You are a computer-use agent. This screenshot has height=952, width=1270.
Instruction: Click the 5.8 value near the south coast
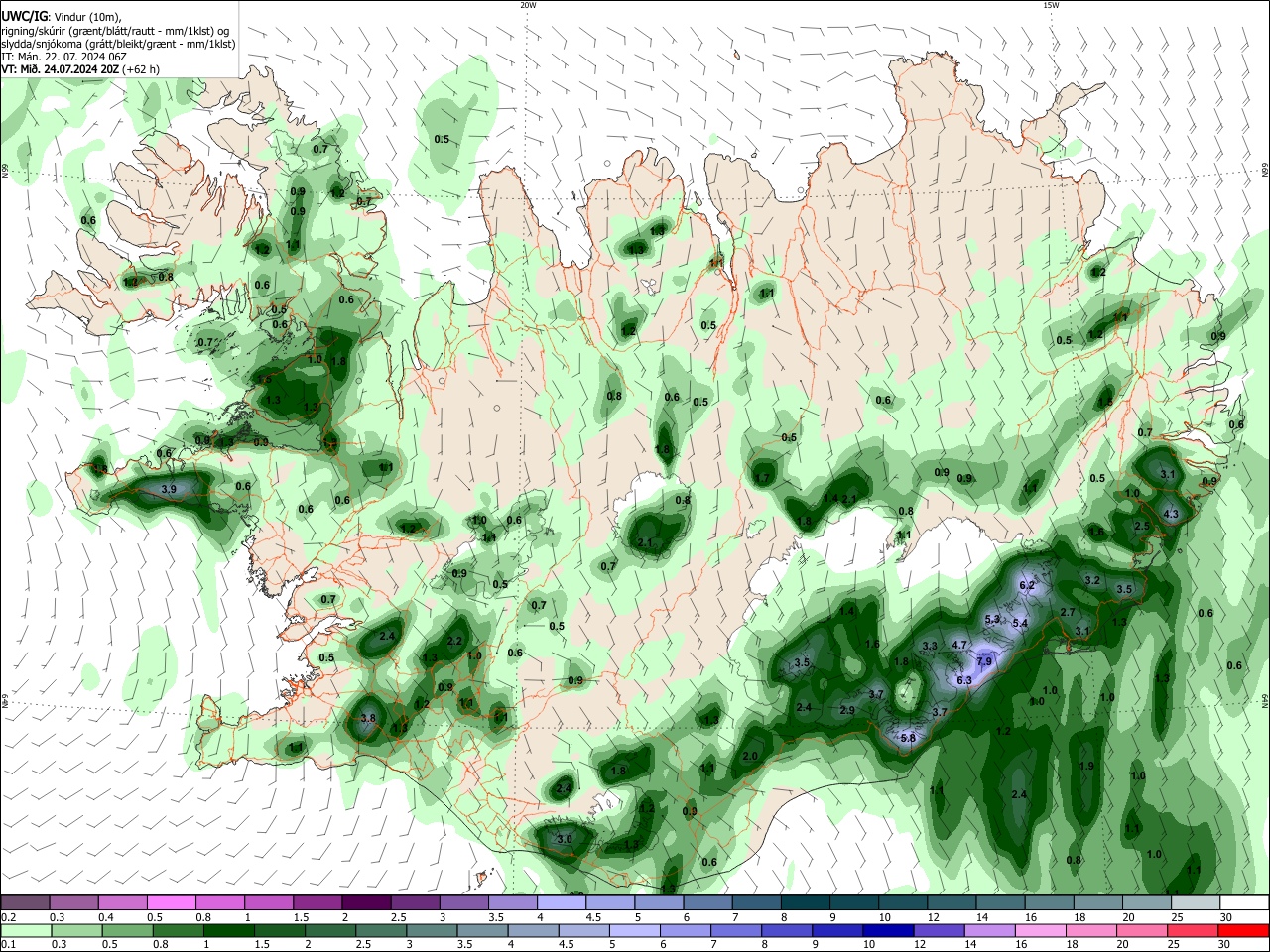coord(908,738)
